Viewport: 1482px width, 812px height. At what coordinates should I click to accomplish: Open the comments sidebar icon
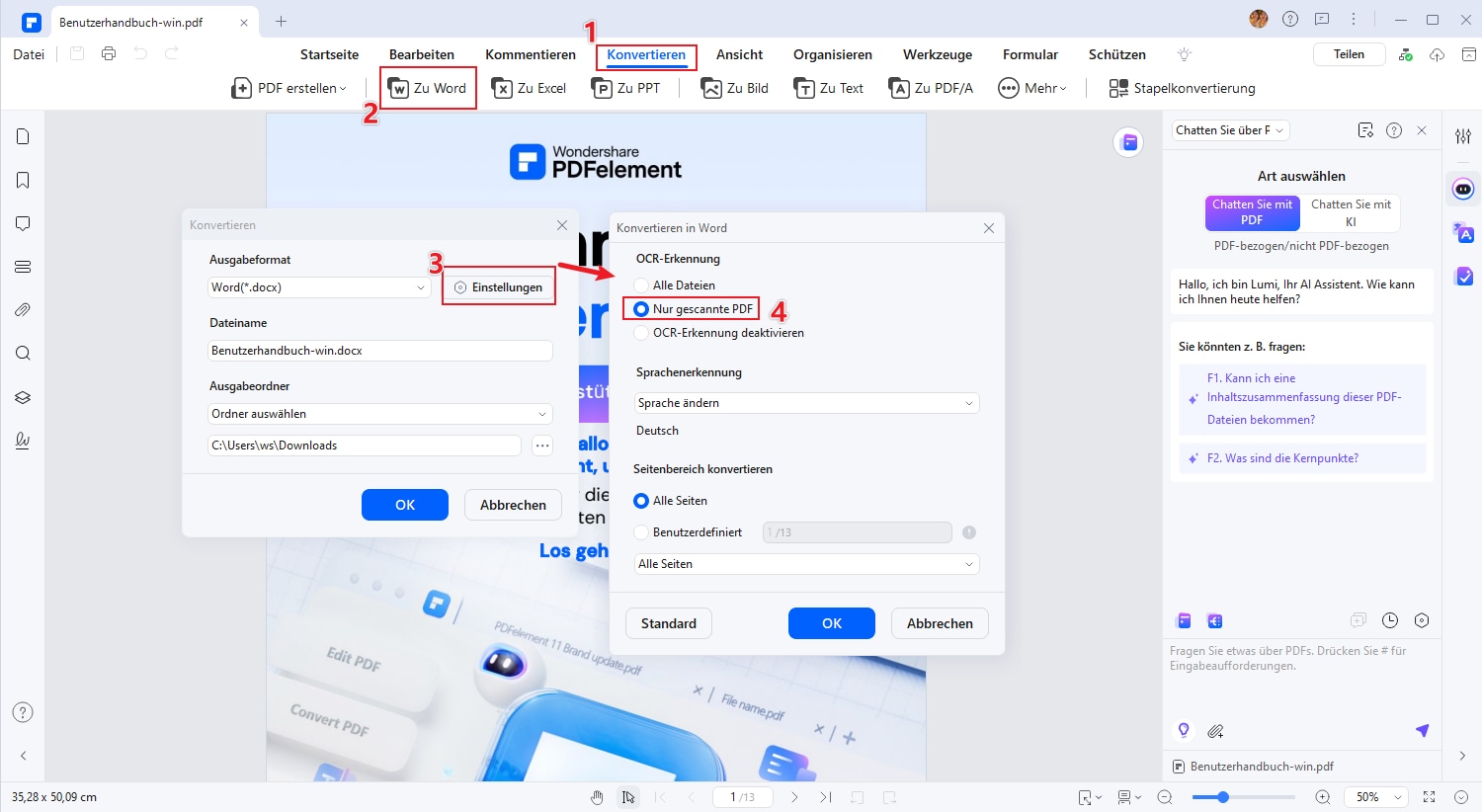(x=23, y=223)
